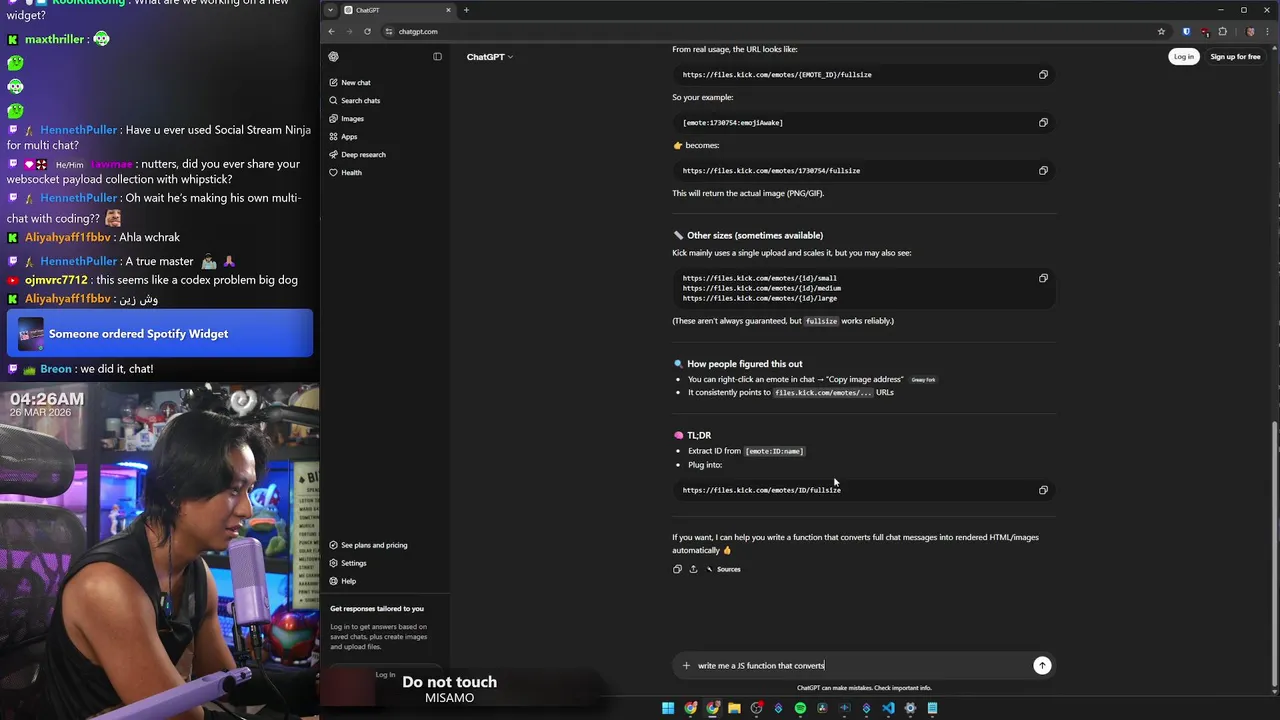This screenshot has width=1280, height=720.
Task: Open the Chrome profile avatar
Action: click(1249, 31)
